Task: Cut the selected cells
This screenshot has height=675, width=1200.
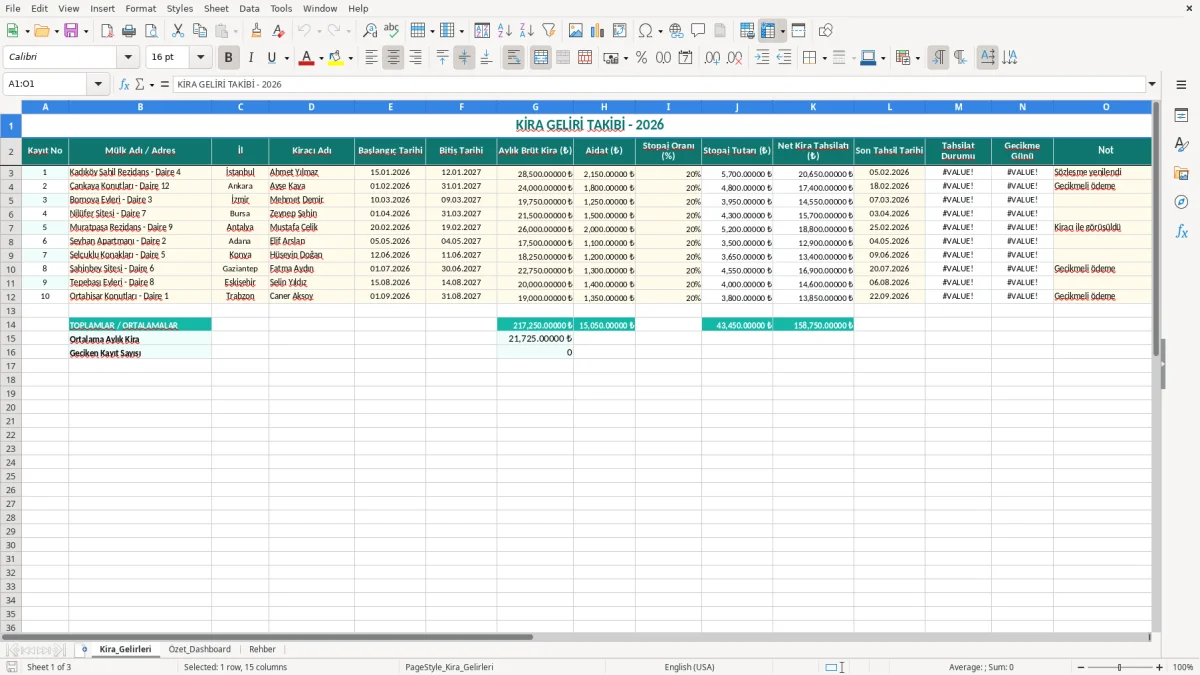Action: click(178, 31)
